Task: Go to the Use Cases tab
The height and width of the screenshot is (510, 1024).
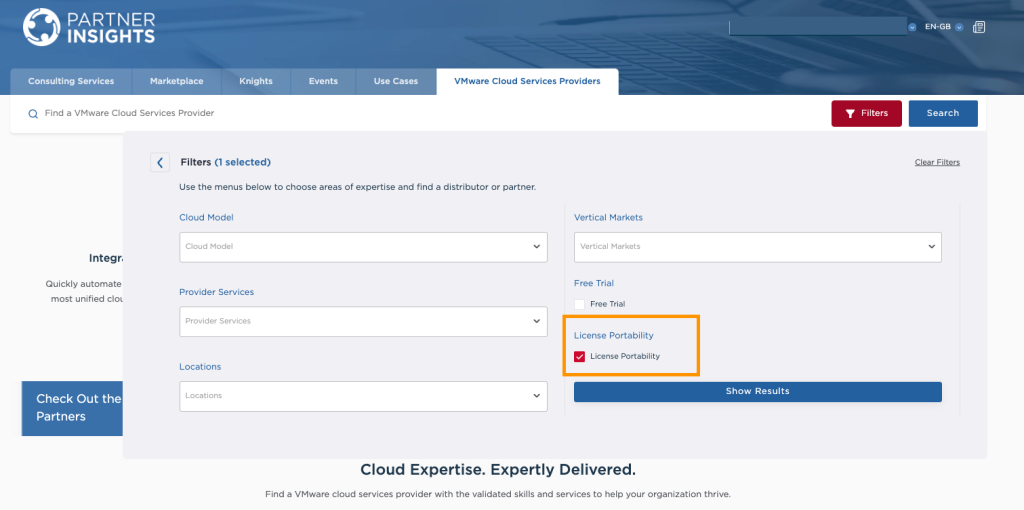Action: click(396, 81)
